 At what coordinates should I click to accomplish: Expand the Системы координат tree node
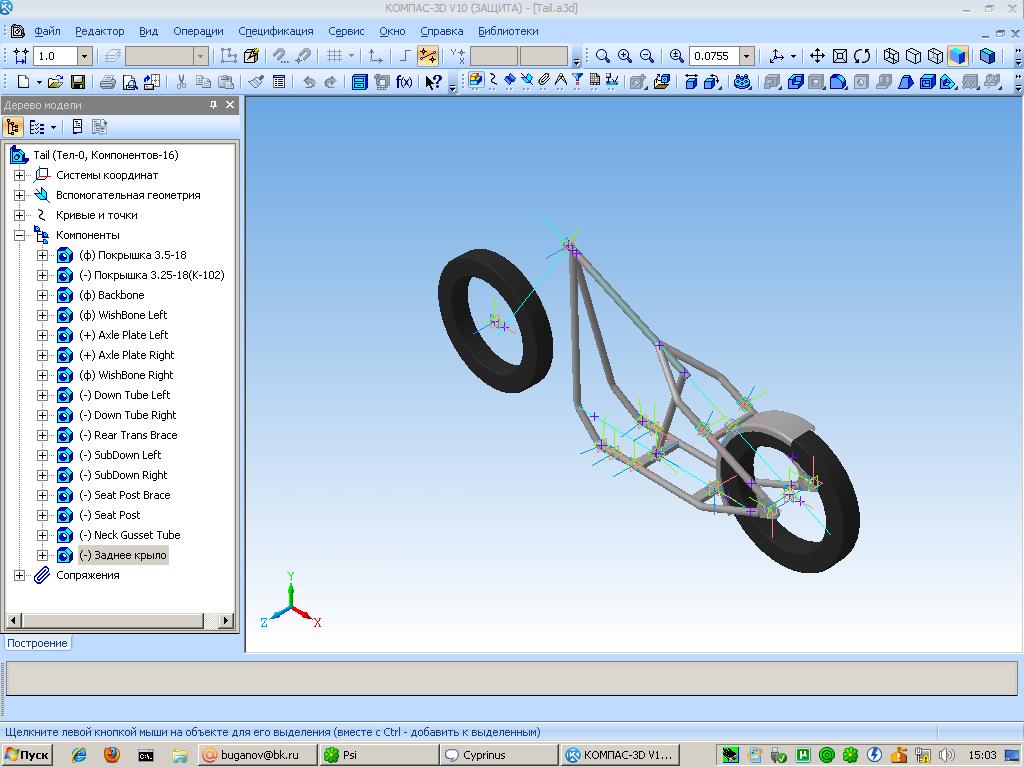[x=19, y=175]
